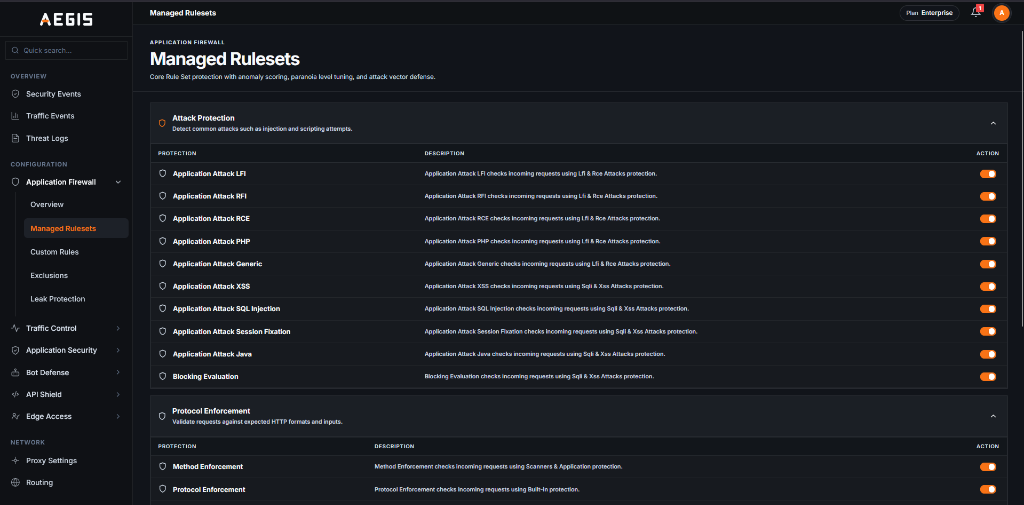This screenshot has width=1024, height=505.
Task: Click Application Attack SQL Injection name
Action: 226,308
